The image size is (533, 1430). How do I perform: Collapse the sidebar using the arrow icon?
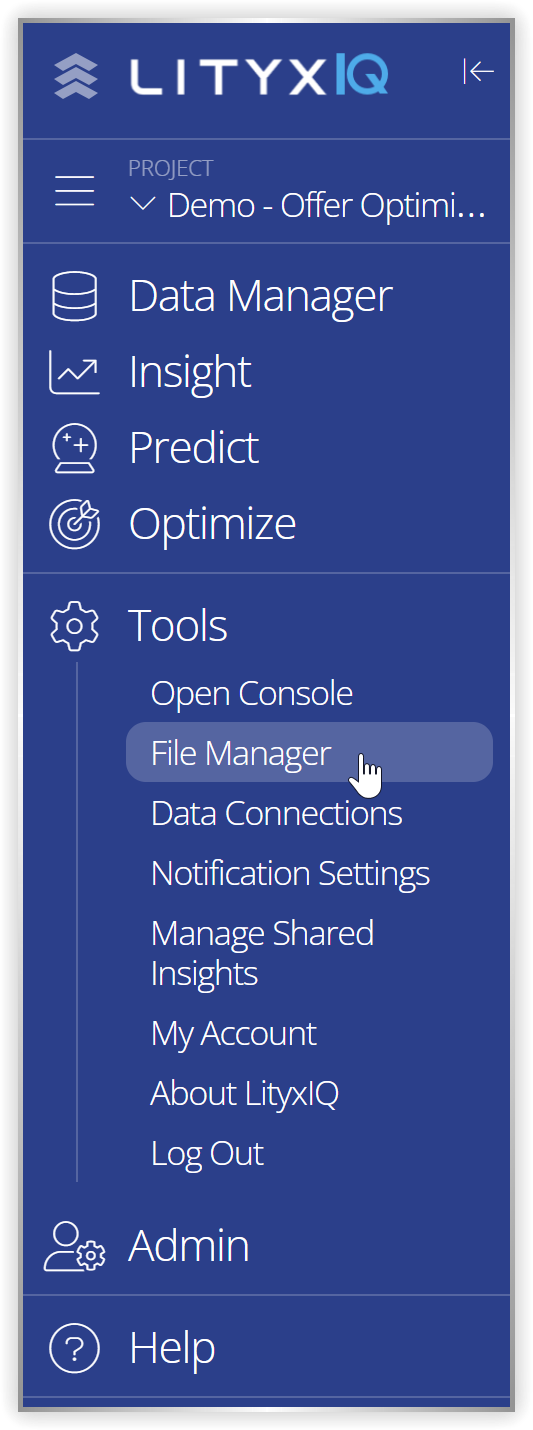pyautogui.click(x=479, y=71)
